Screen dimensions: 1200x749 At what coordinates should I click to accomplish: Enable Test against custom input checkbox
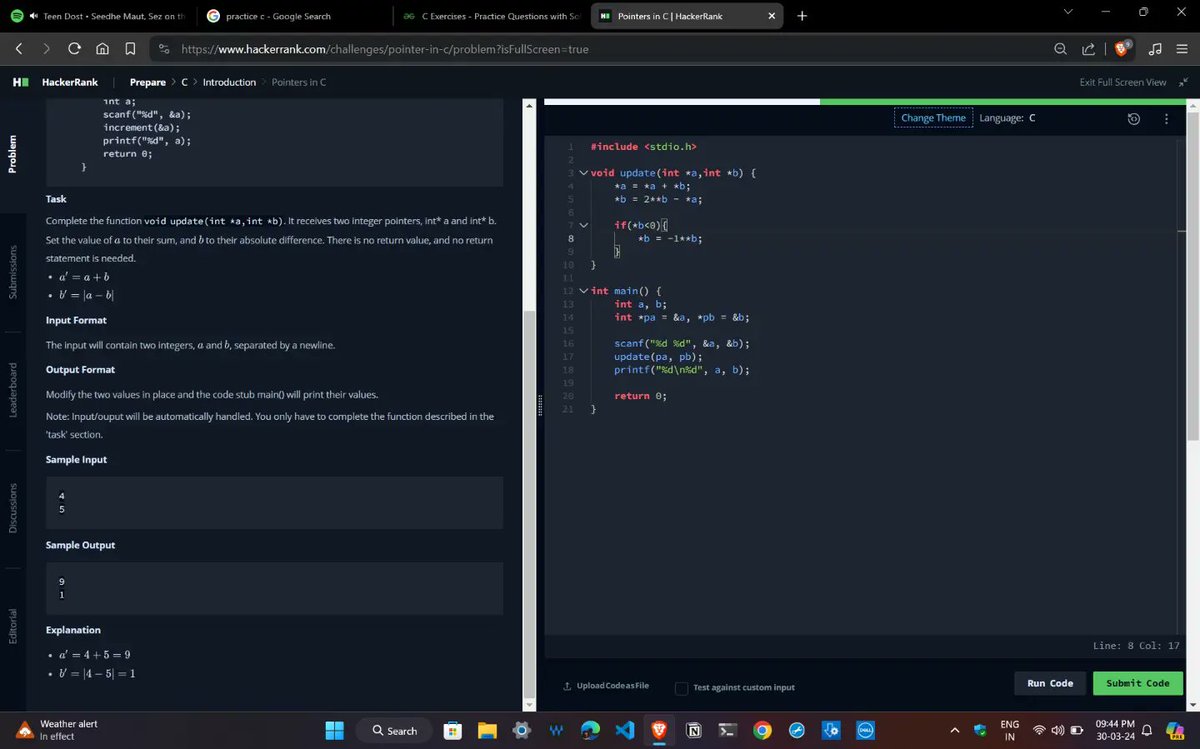[x=681, y=688]
